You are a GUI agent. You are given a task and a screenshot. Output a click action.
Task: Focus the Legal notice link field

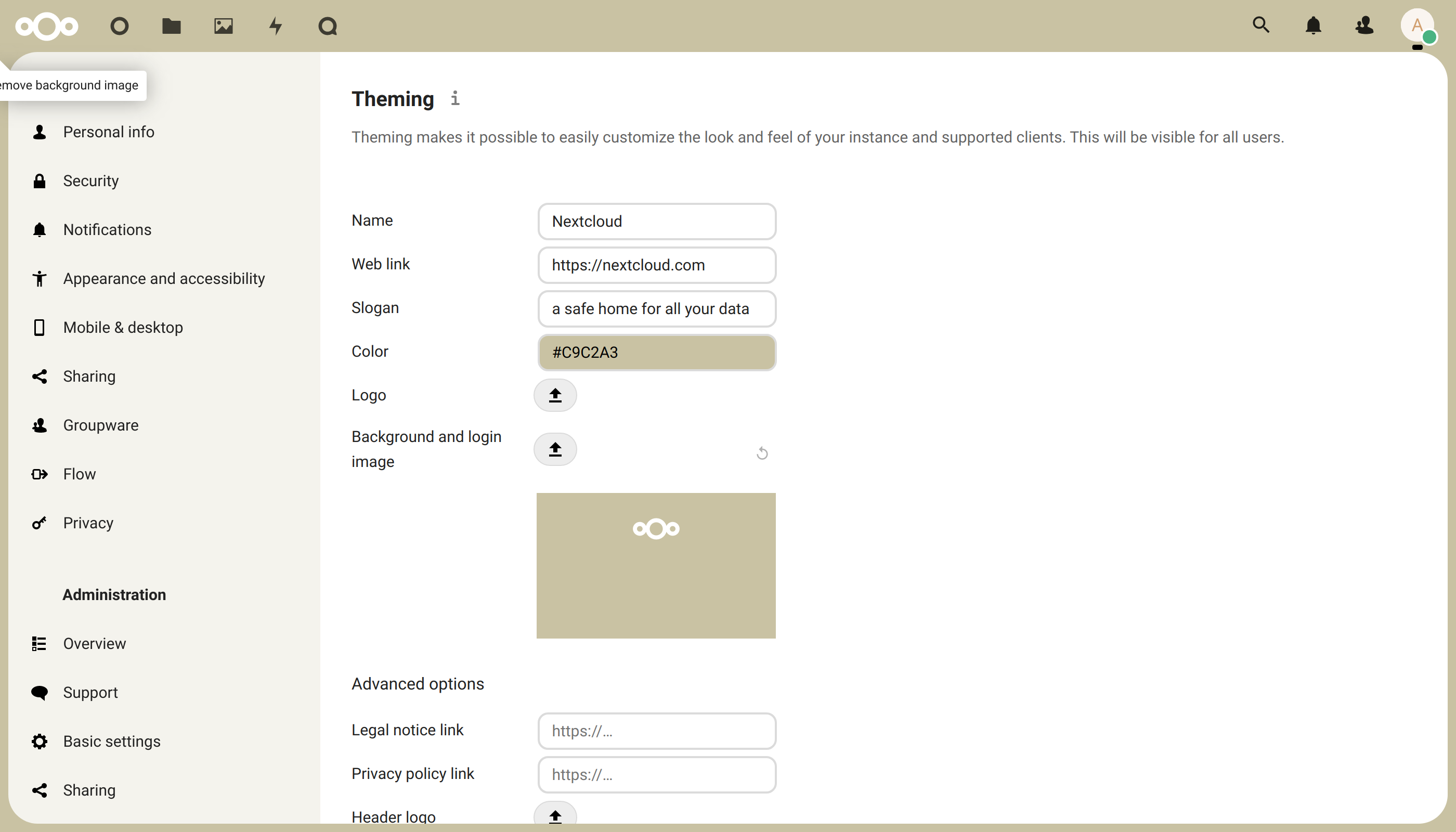(657, 730)
